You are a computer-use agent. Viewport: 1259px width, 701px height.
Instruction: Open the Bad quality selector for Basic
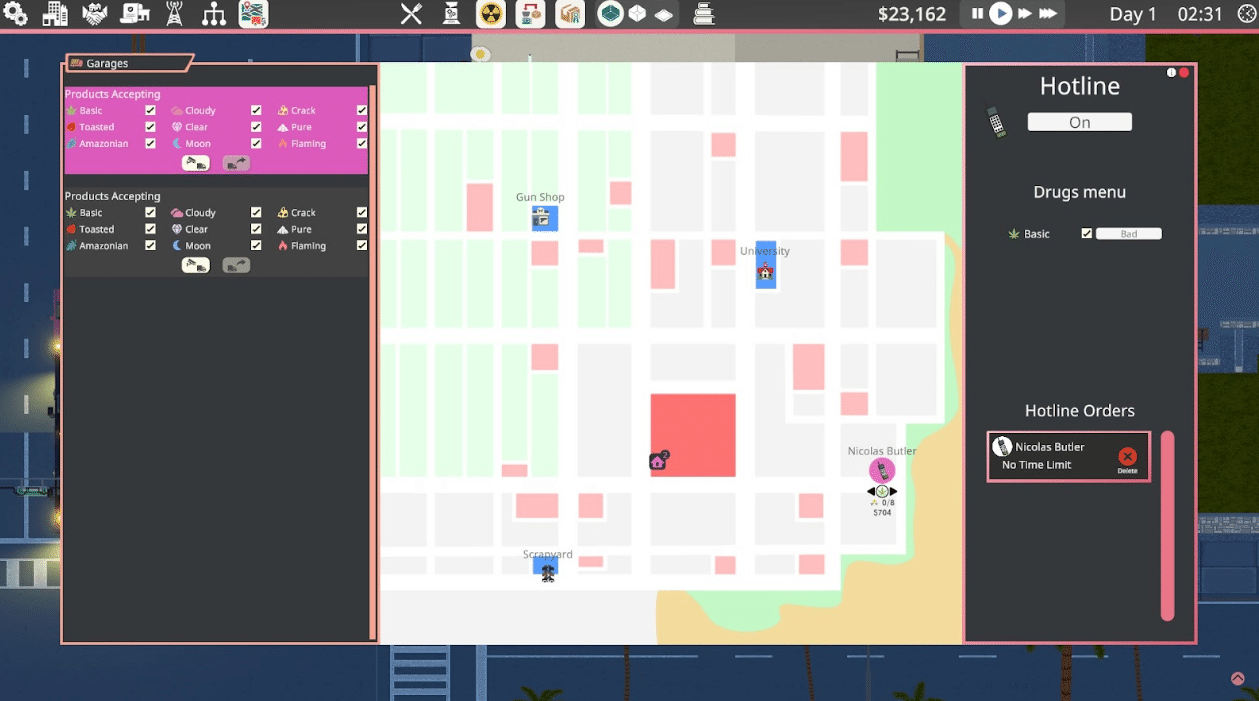point(1129,233)
